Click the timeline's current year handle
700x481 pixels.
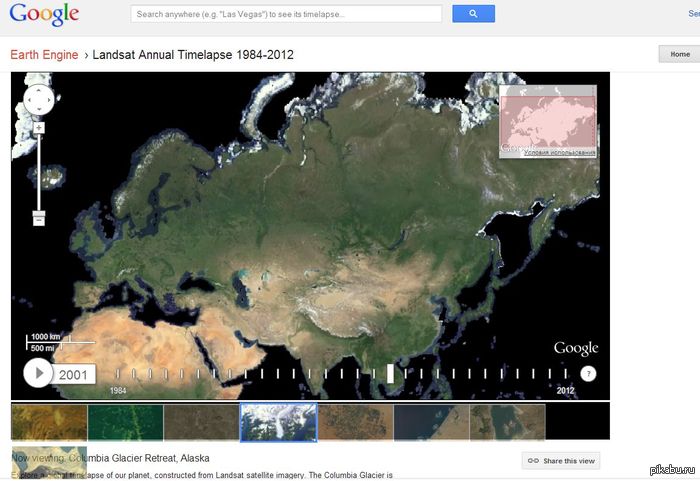[390, 373]
